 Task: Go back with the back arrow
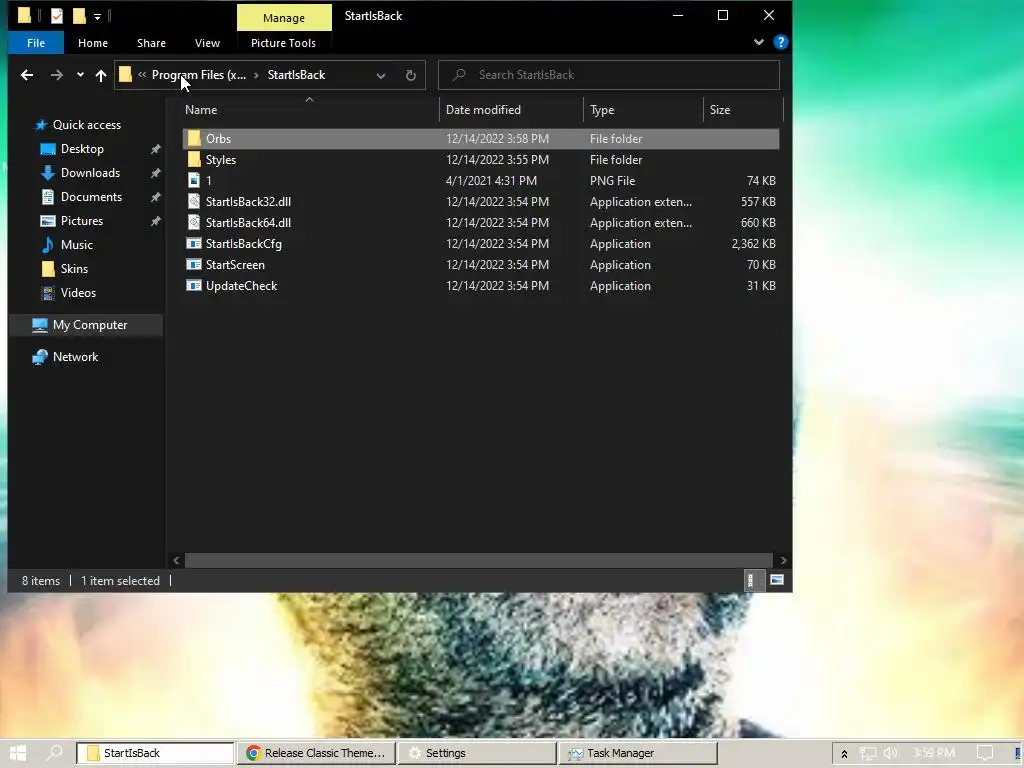coord(27,75)
